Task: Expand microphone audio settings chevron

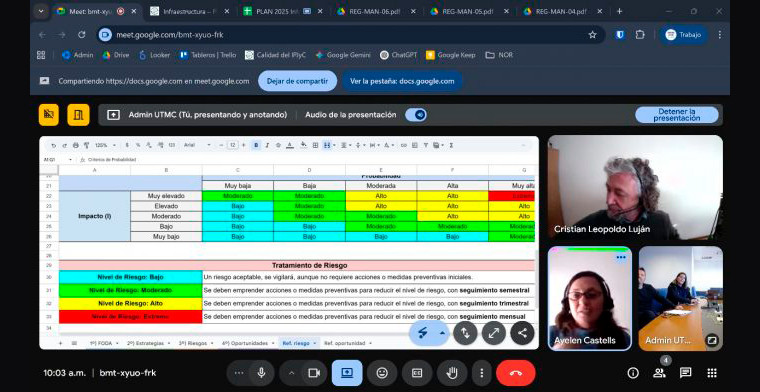Action: (x=238, y=373)
